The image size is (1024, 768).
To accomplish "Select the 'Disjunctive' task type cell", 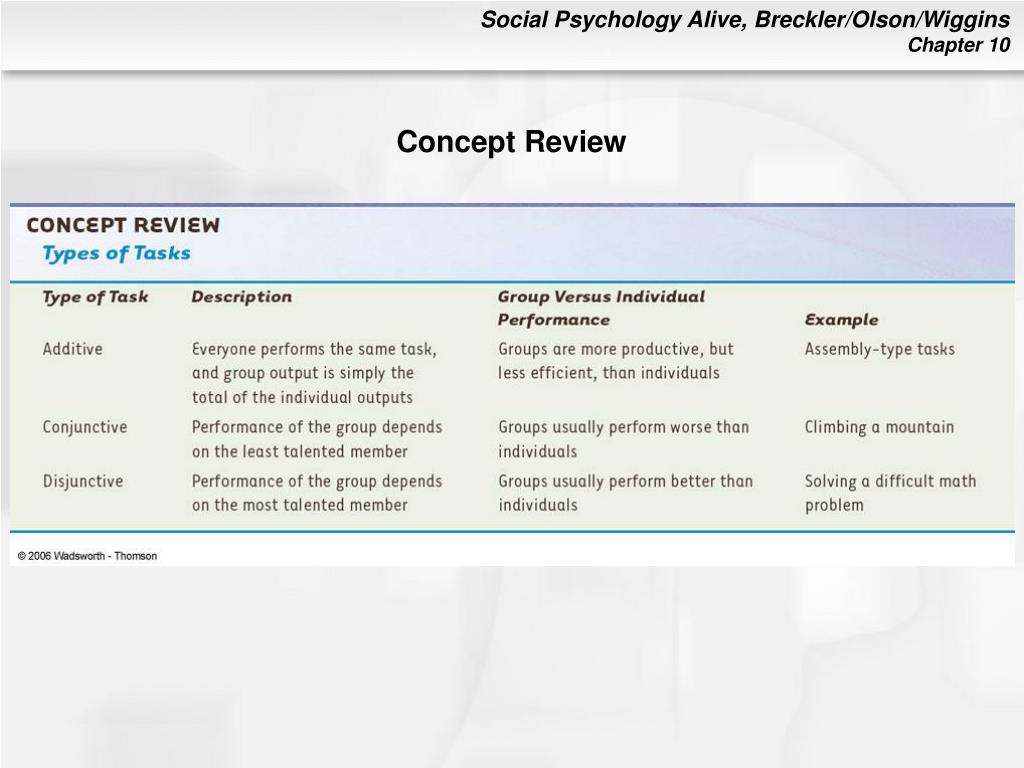I will click(x=83, y=481).
